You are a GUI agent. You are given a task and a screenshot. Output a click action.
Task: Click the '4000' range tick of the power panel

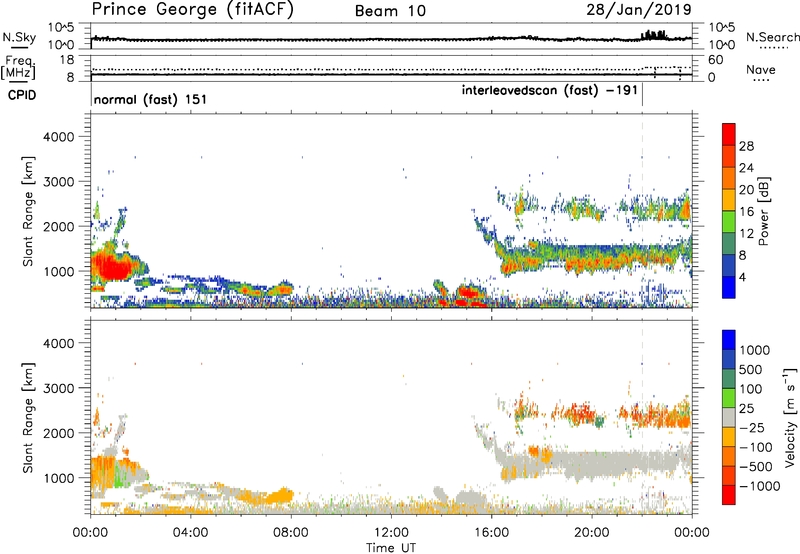(x=58, y=137)
